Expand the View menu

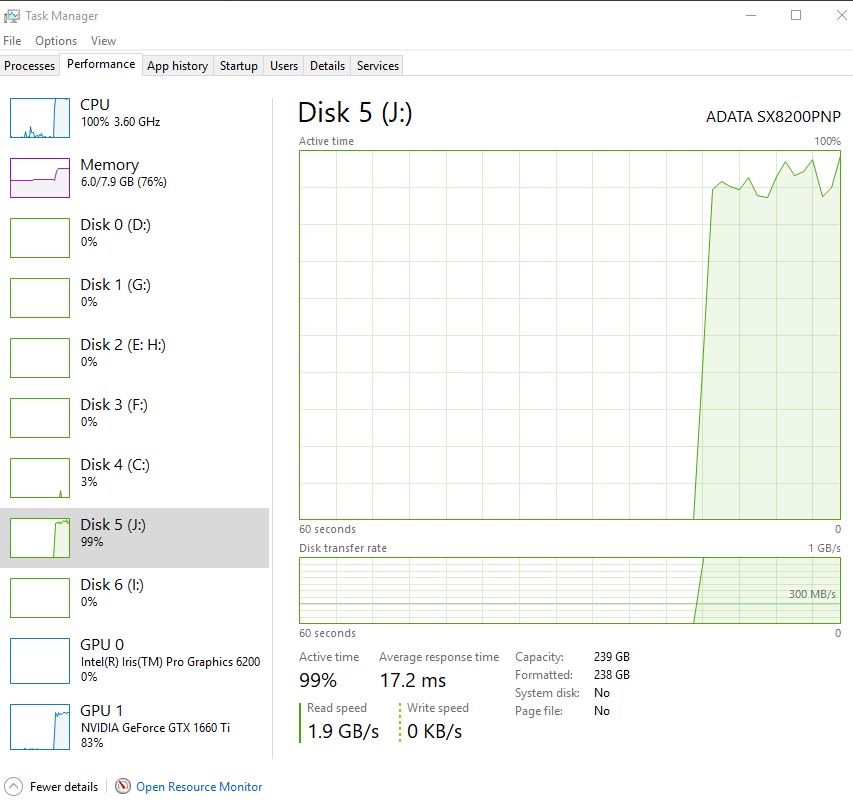pos(103,41)
